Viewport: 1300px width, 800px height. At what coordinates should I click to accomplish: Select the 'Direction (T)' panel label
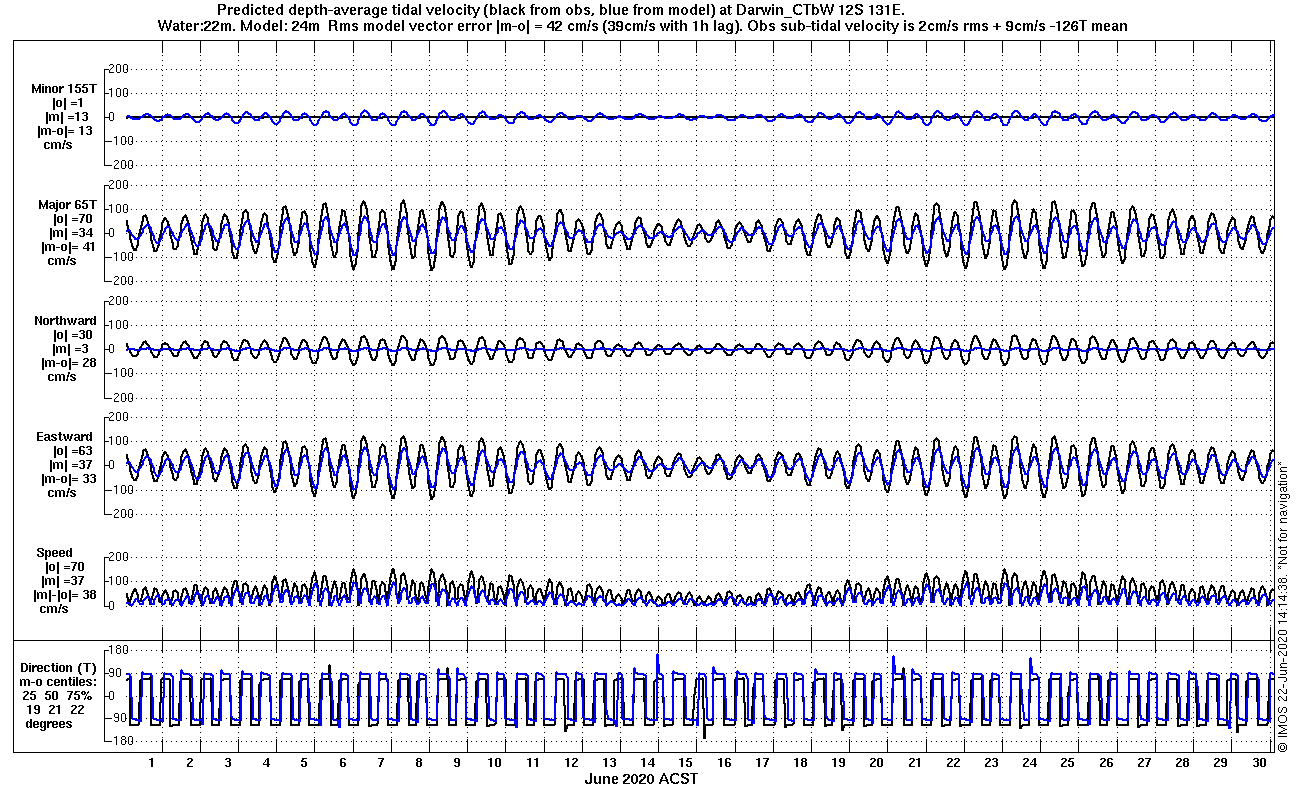coord(60,668)
